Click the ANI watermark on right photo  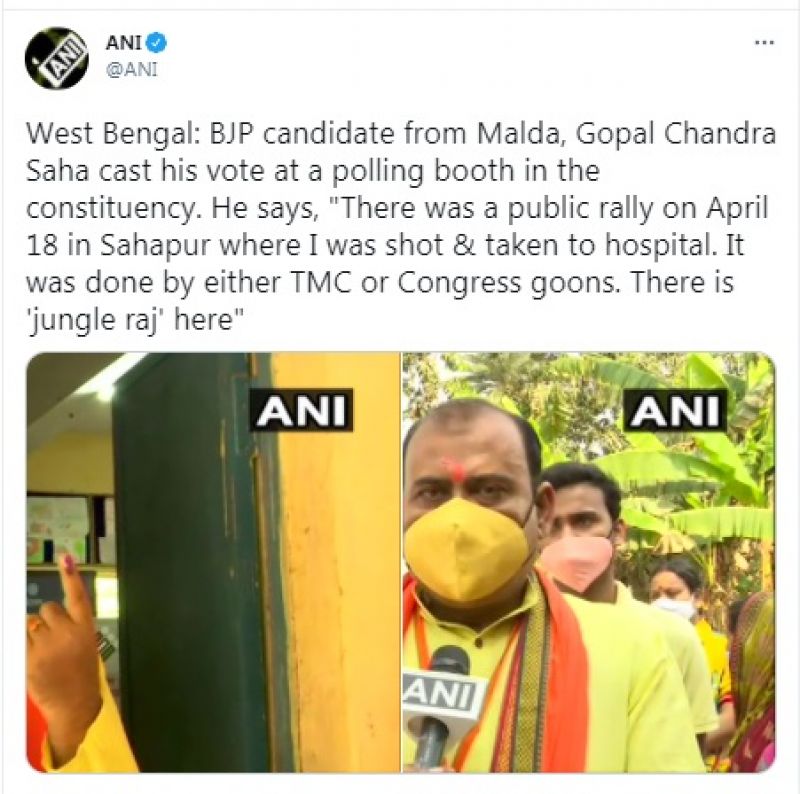[x=676, y=410]
